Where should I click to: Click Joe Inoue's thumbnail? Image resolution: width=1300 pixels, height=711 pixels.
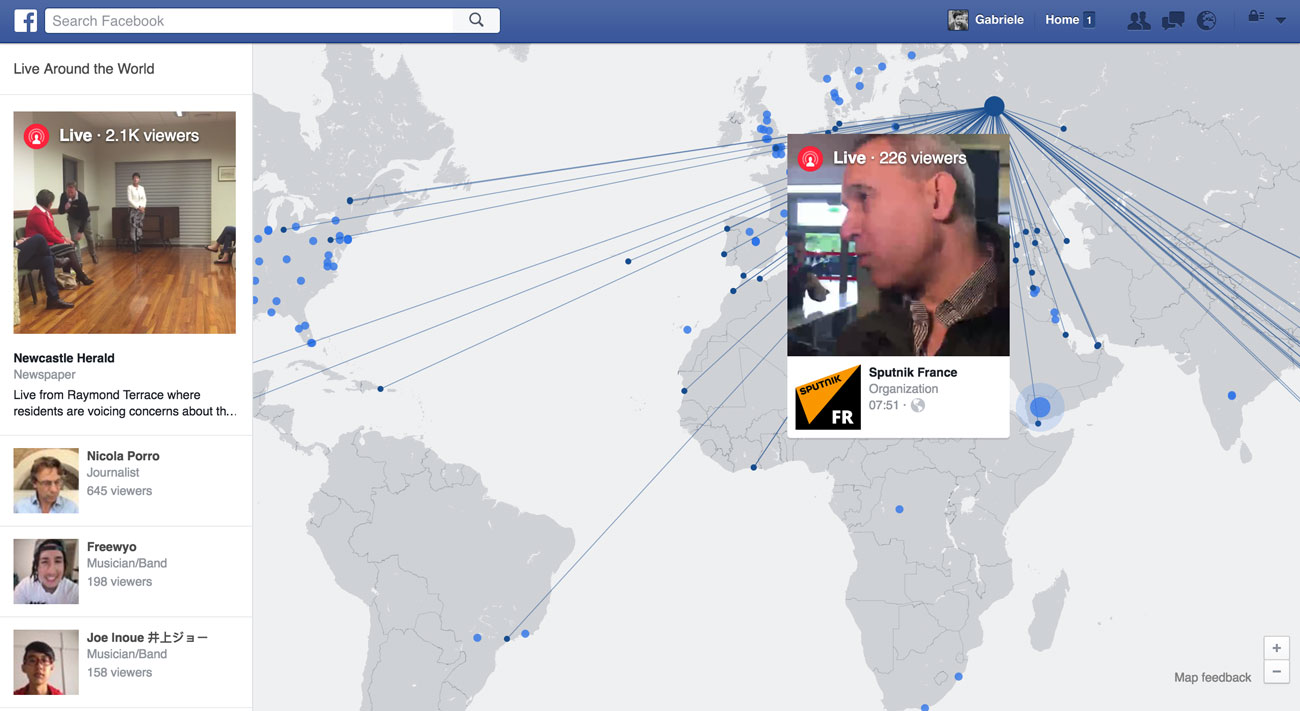tap(46, 662)
